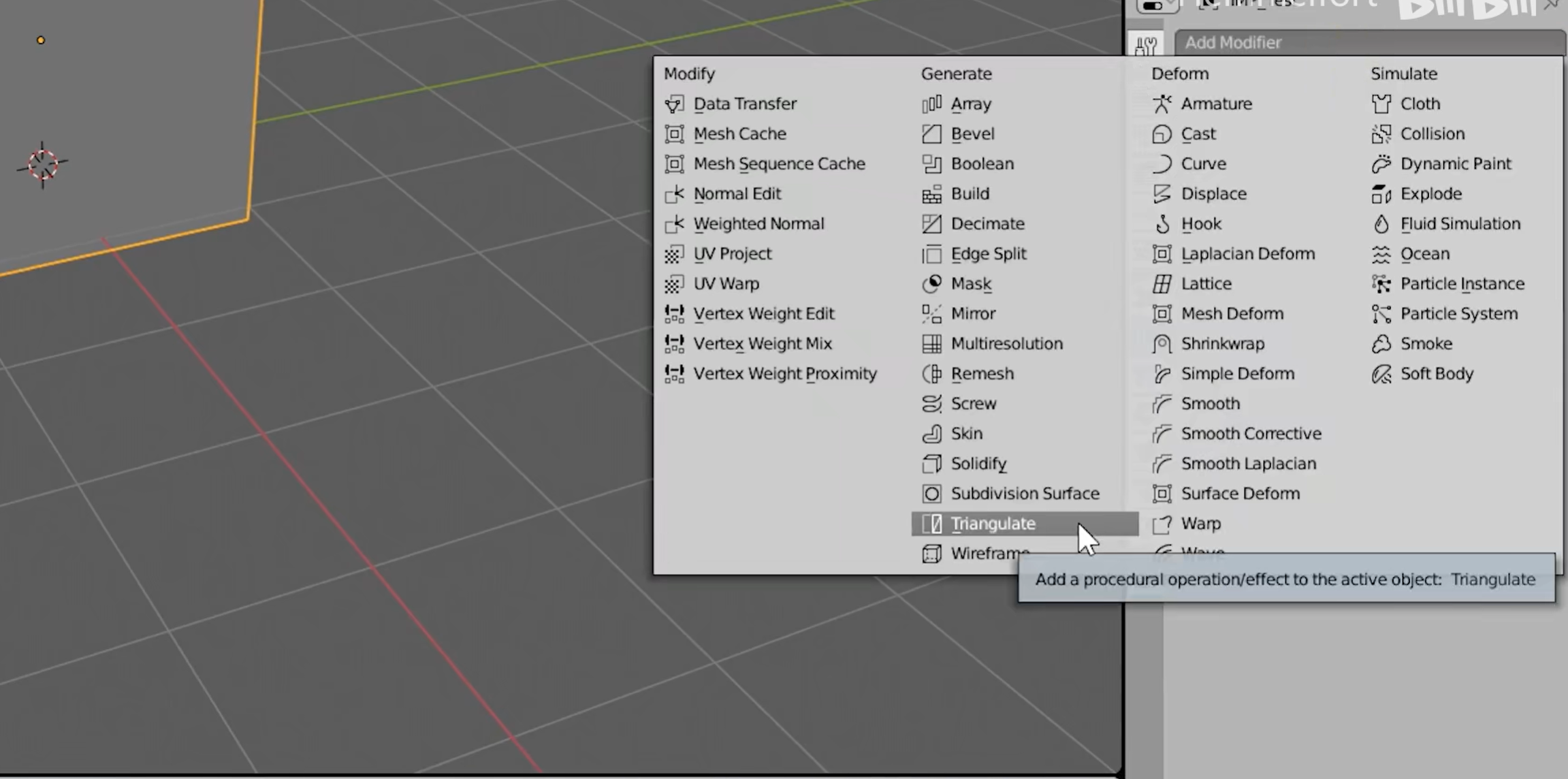Click the Solidify modifier icon
The width and height of the screenshot is (1568, 779).
931,463
